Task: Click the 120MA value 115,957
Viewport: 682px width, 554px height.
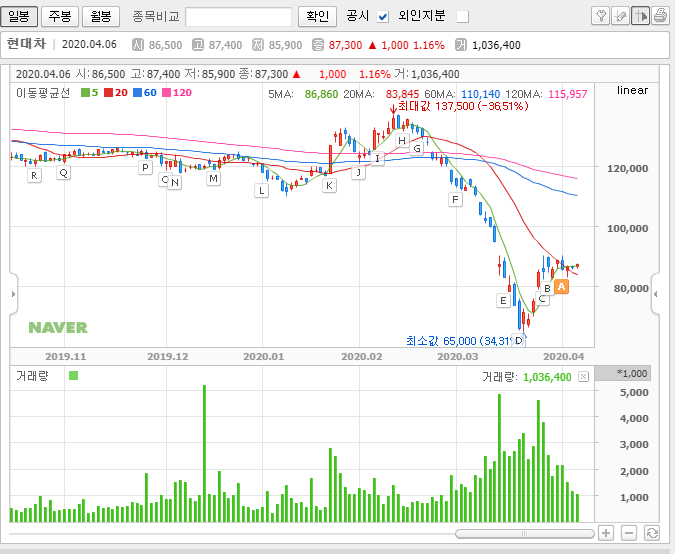Action: tap(568, 94)
